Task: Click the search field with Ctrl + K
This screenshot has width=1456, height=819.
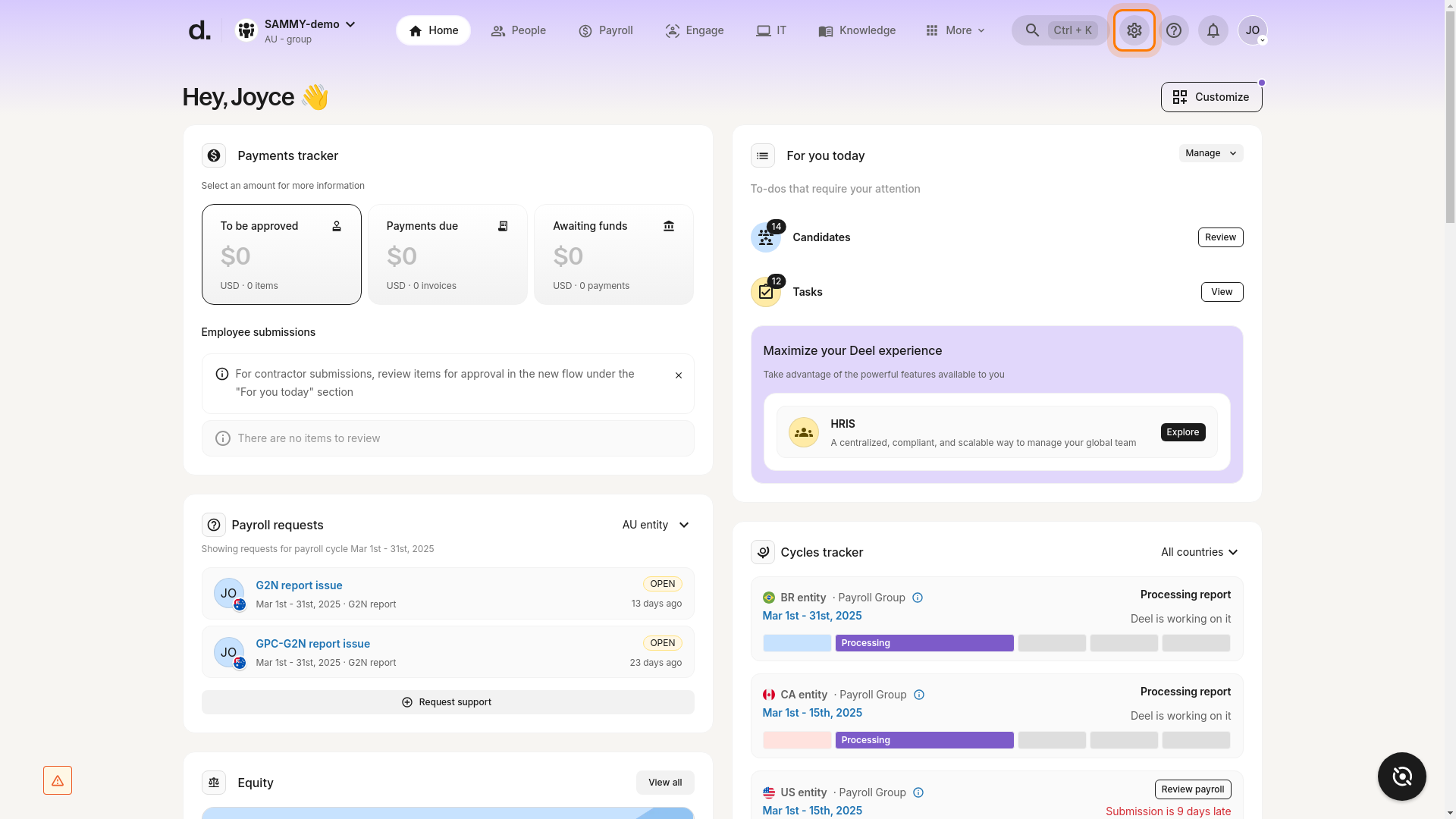Action: pos(1060,30)
